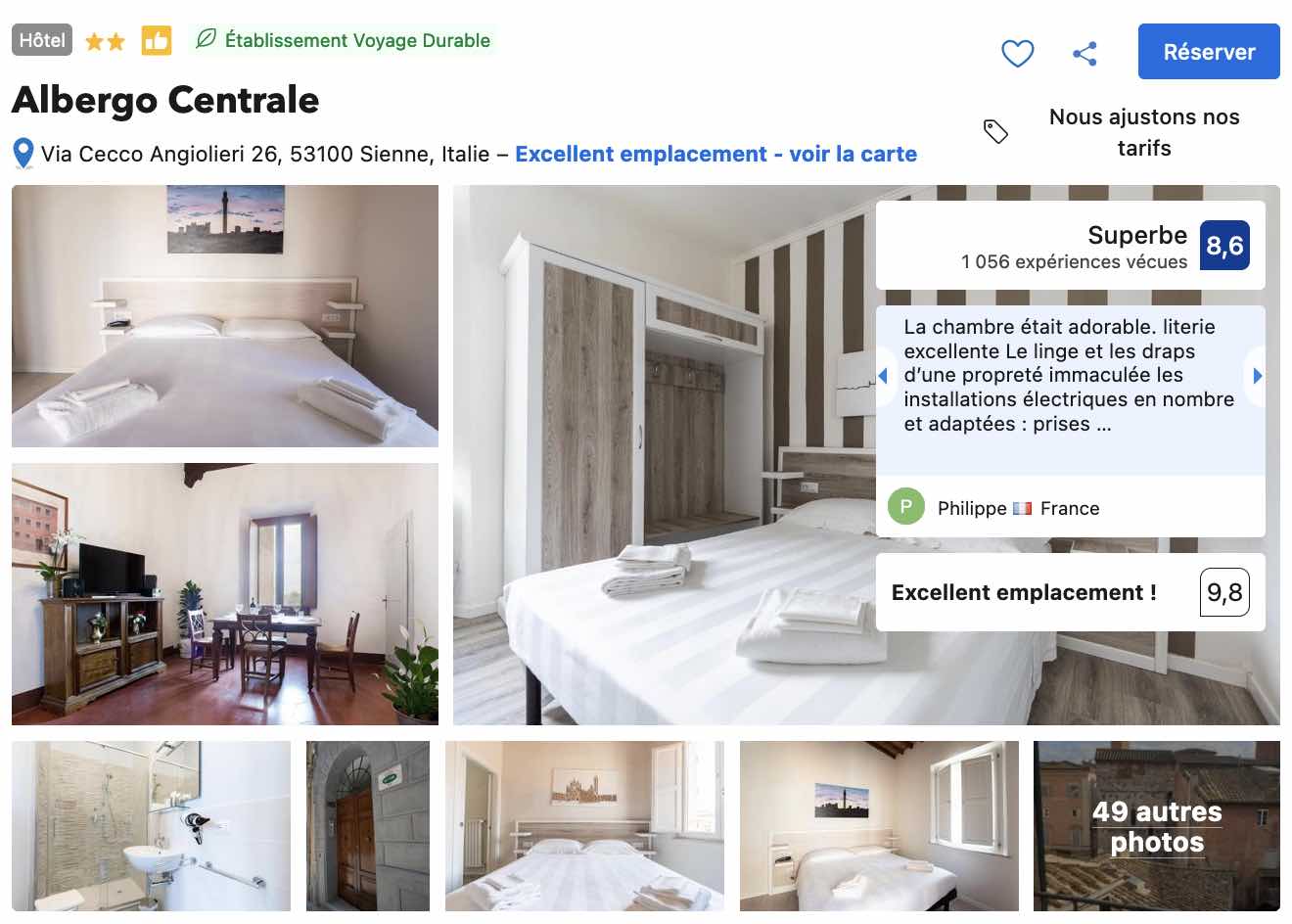Click the green leaf sustainability icon

206,39
